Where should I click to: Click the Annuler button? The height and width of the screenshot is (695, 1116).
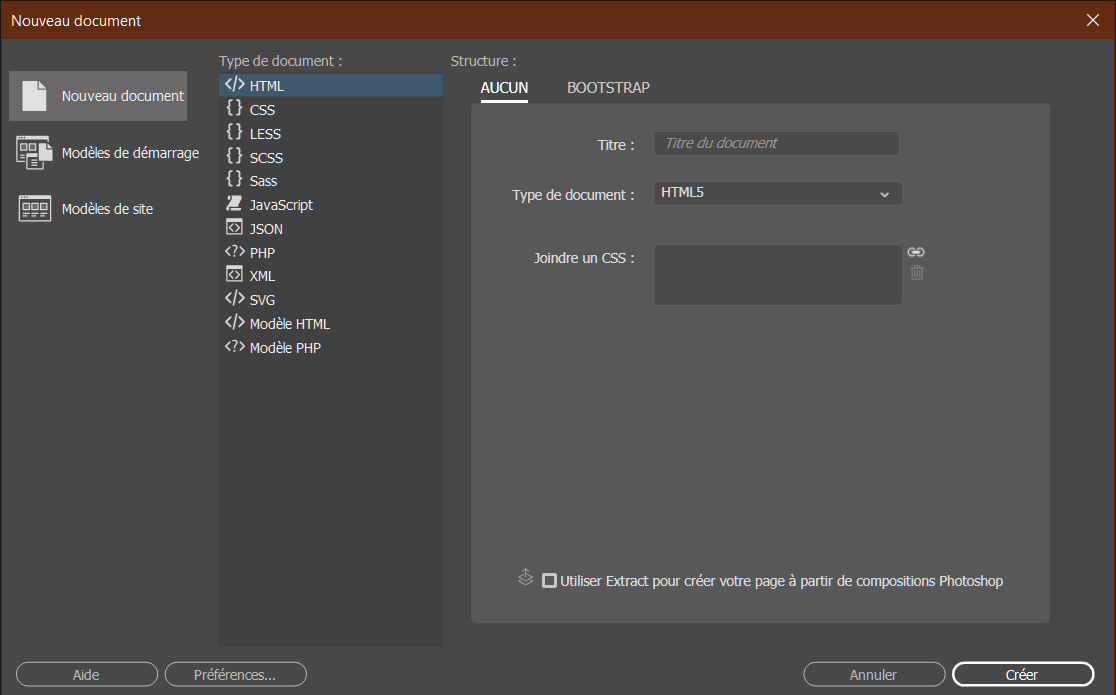click(873, 675)
